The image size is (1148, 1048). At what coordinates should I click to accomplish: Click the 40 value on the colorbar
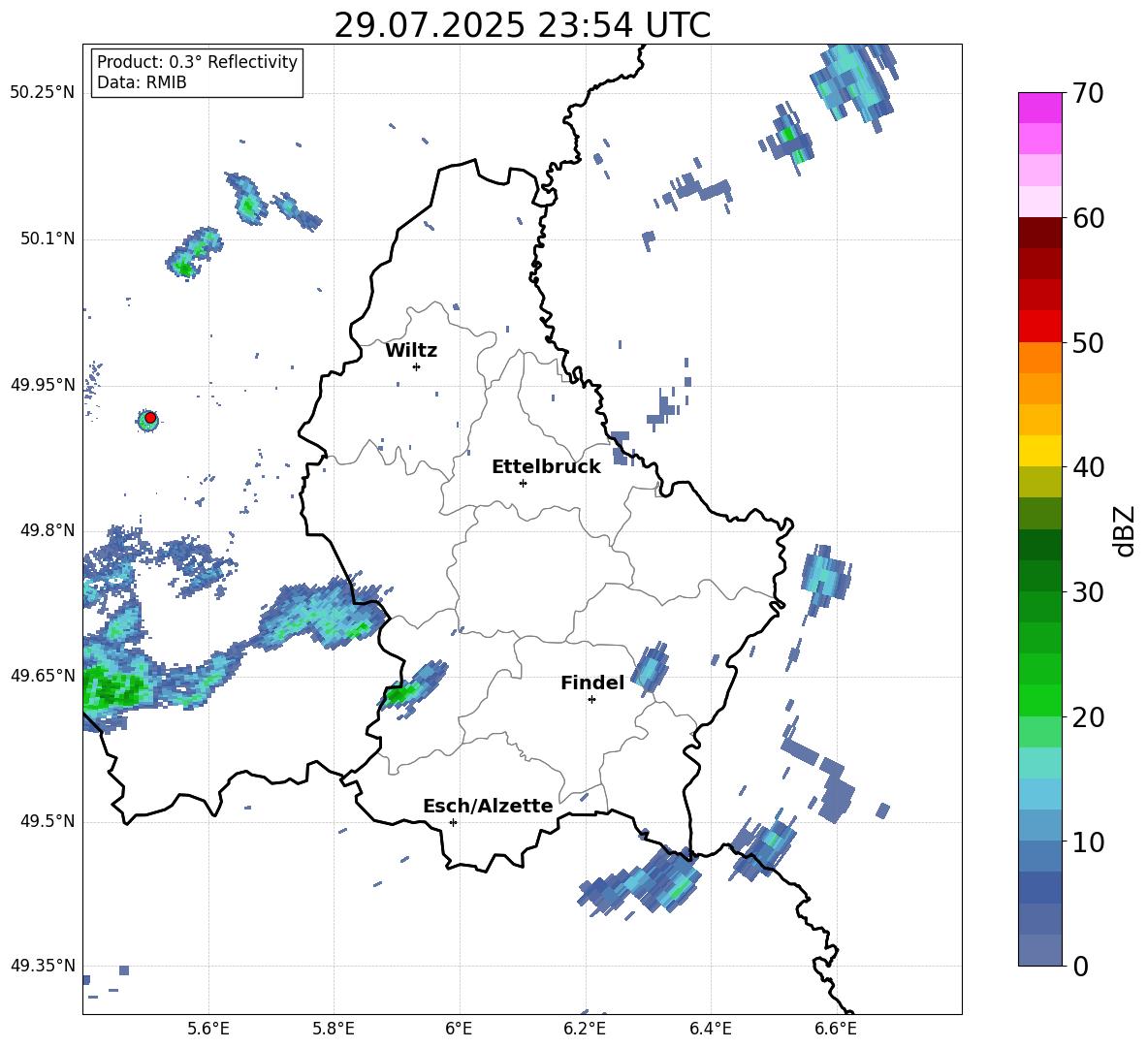tap(1088, 467)
